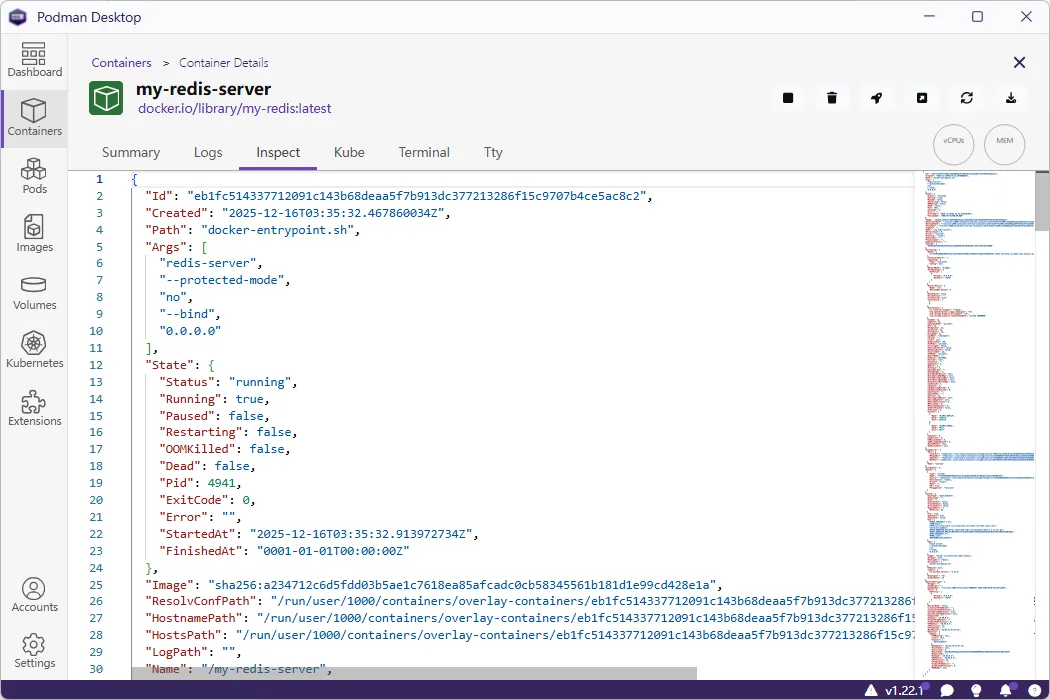This screenshot has height=700, width=1050.
Task: Switch to the Logs tab
Action: click(208, 152)
